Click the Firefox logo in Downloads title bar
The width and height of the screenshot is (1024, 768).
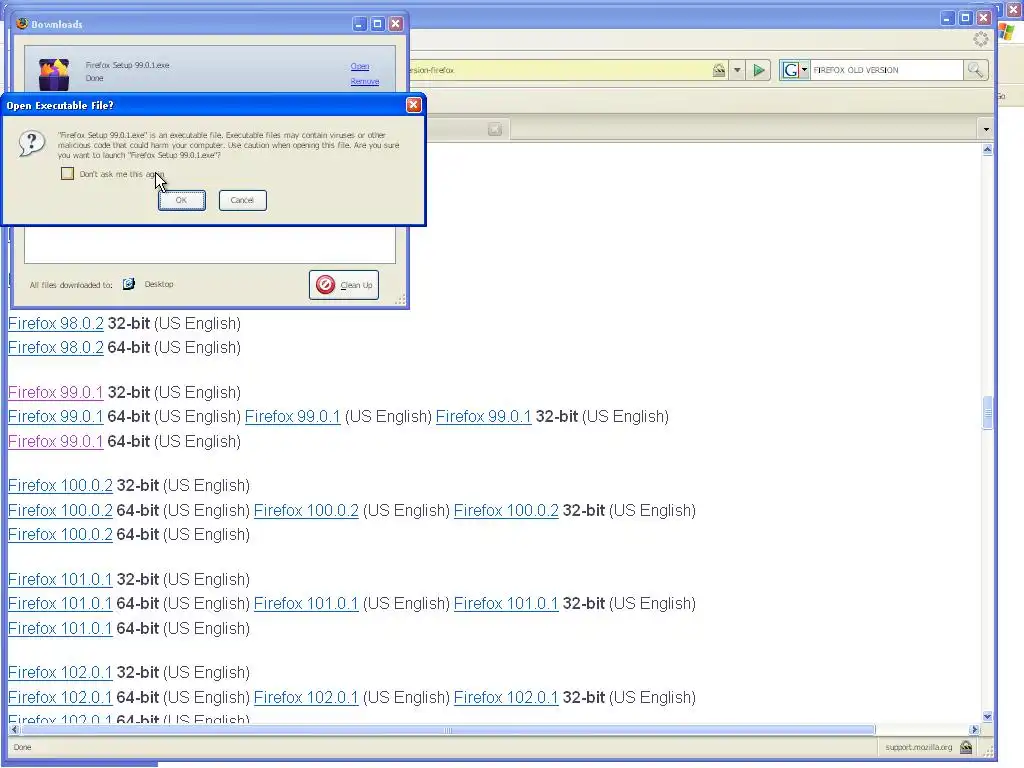tap(22, 24)
